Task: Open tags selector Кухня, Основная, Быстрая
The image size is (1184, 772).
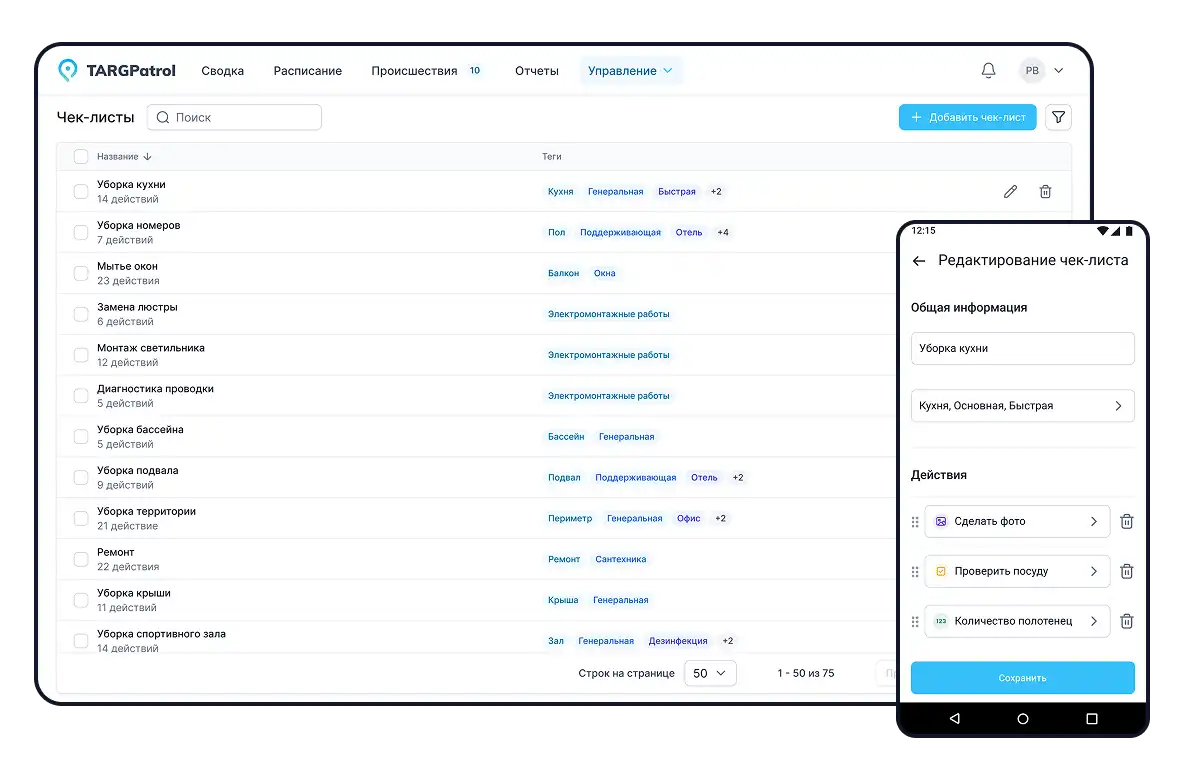Action: 1022,406
